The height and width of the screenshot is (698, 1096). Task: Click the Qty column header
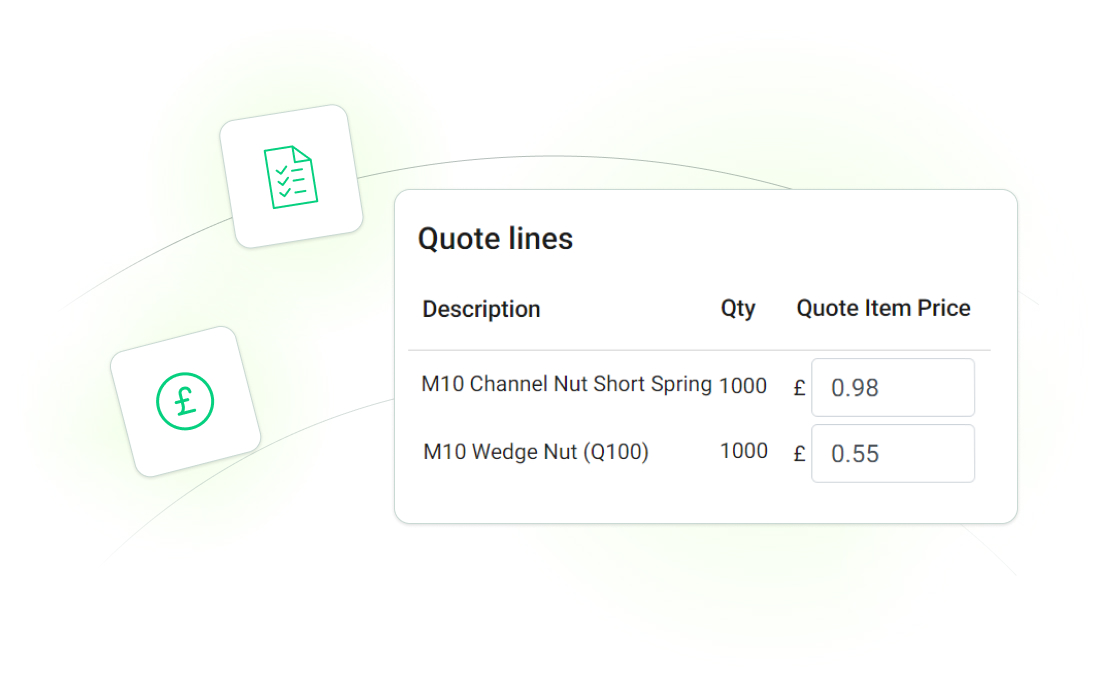[x=738, y=309]
